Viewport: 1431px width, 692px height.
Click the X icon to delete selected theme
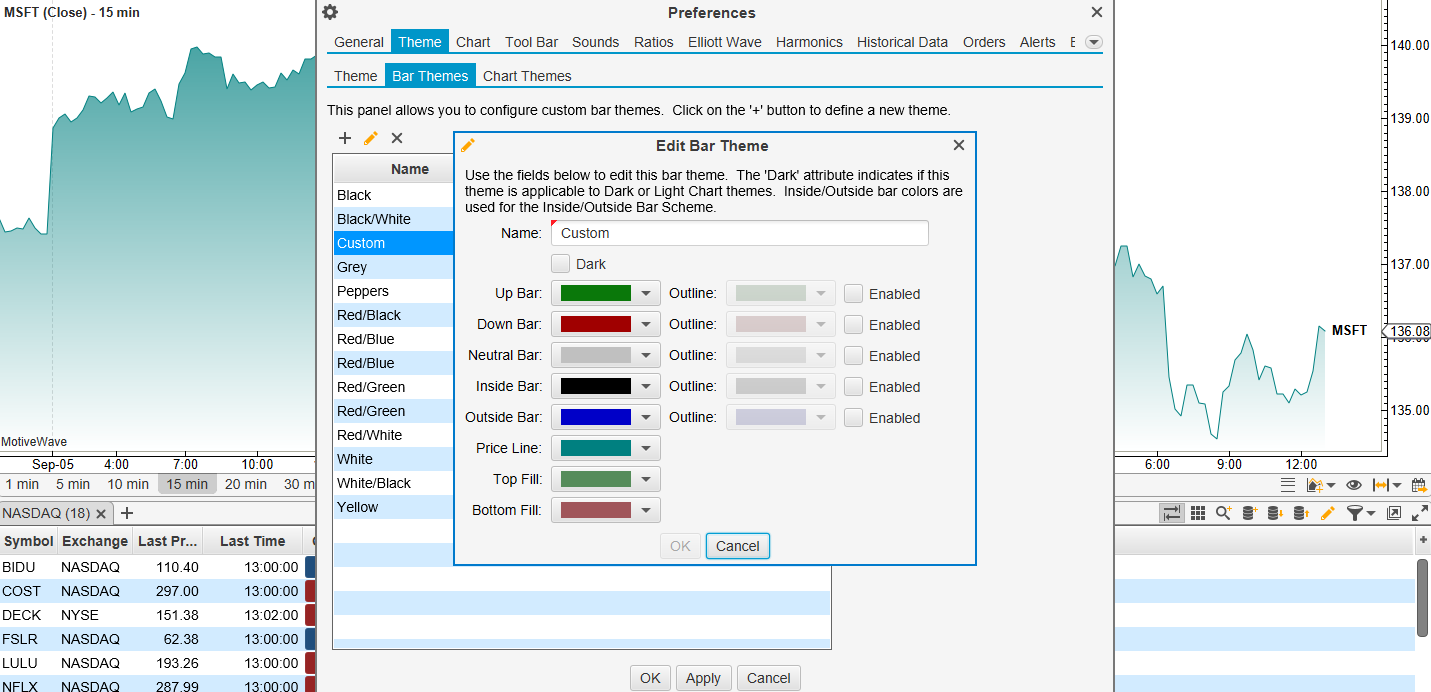click(x=397, y=138)
